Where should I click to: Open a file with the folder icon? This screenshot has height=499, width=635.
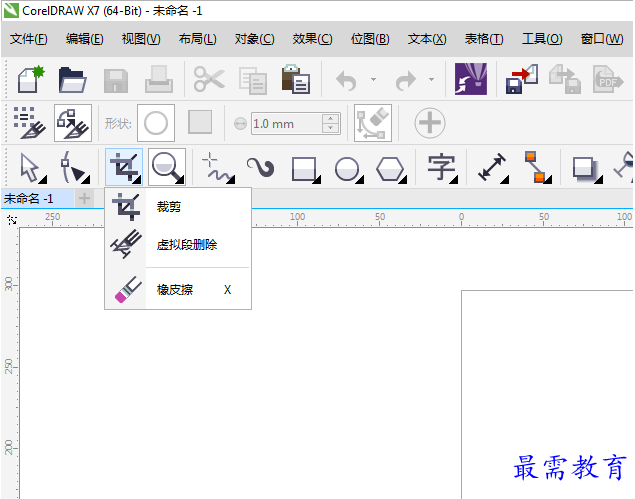click(x=72, y=80)
